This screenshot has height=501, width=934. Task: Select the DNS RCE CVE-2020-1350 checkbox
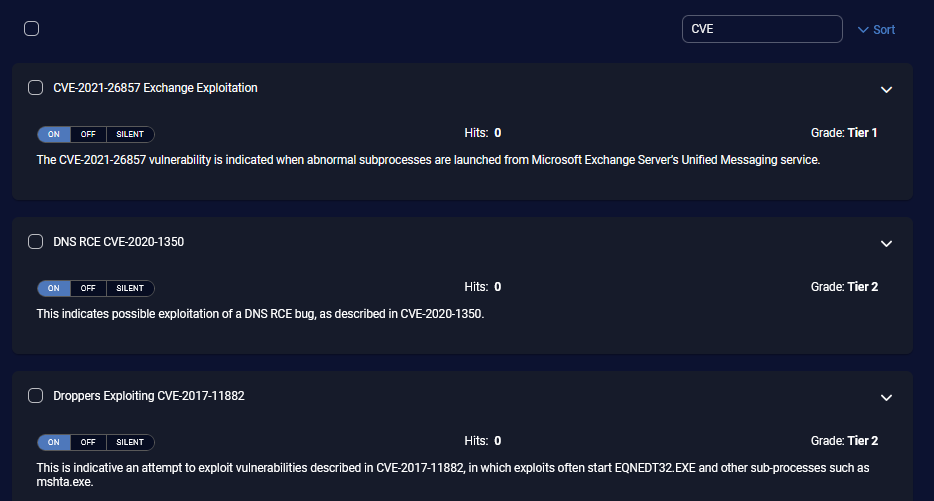pyautogui.click(x=36, y=242)
